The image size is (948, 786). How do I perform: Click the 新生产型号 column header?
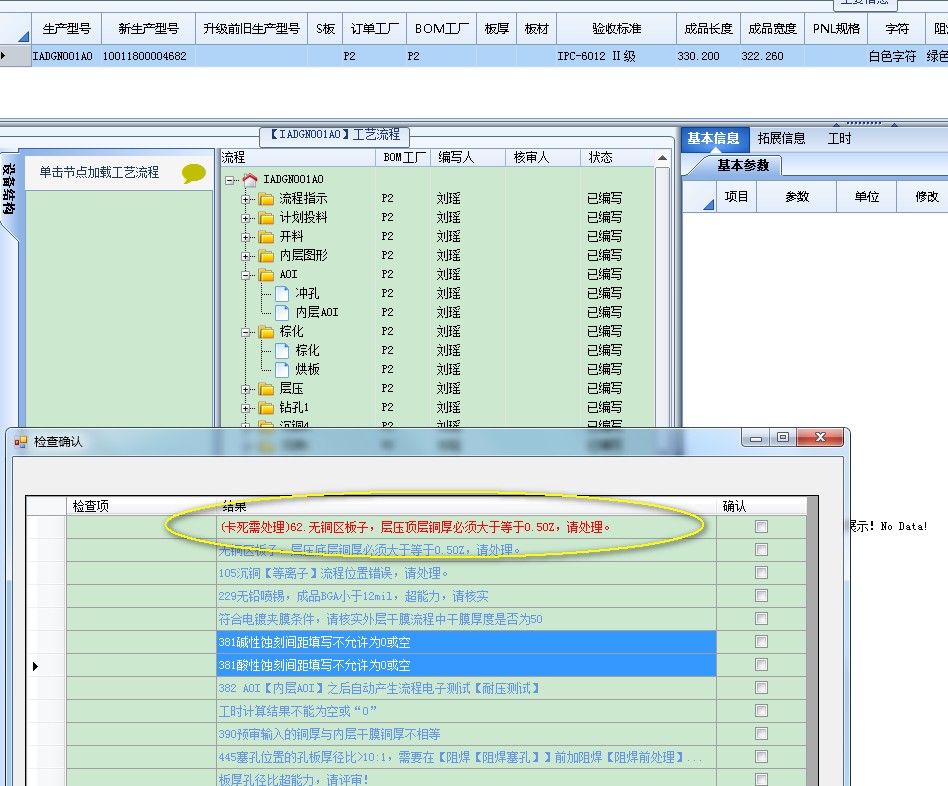click(148, 28)
